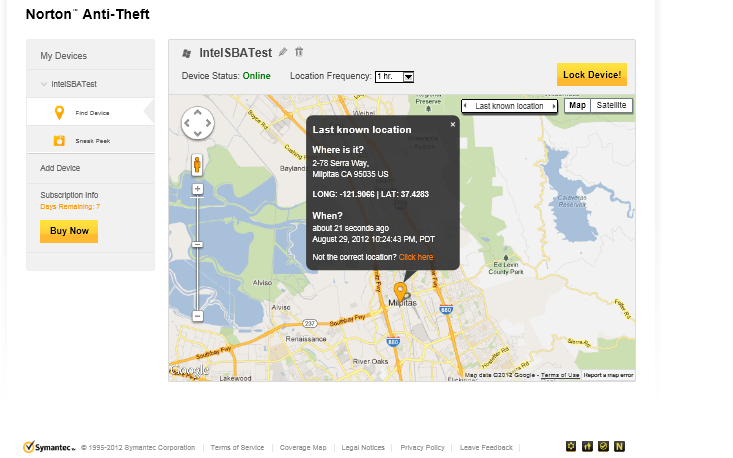The image size is (733, 458).
Task: Pan the map right with the arrow control
Action: coord(208,123)
